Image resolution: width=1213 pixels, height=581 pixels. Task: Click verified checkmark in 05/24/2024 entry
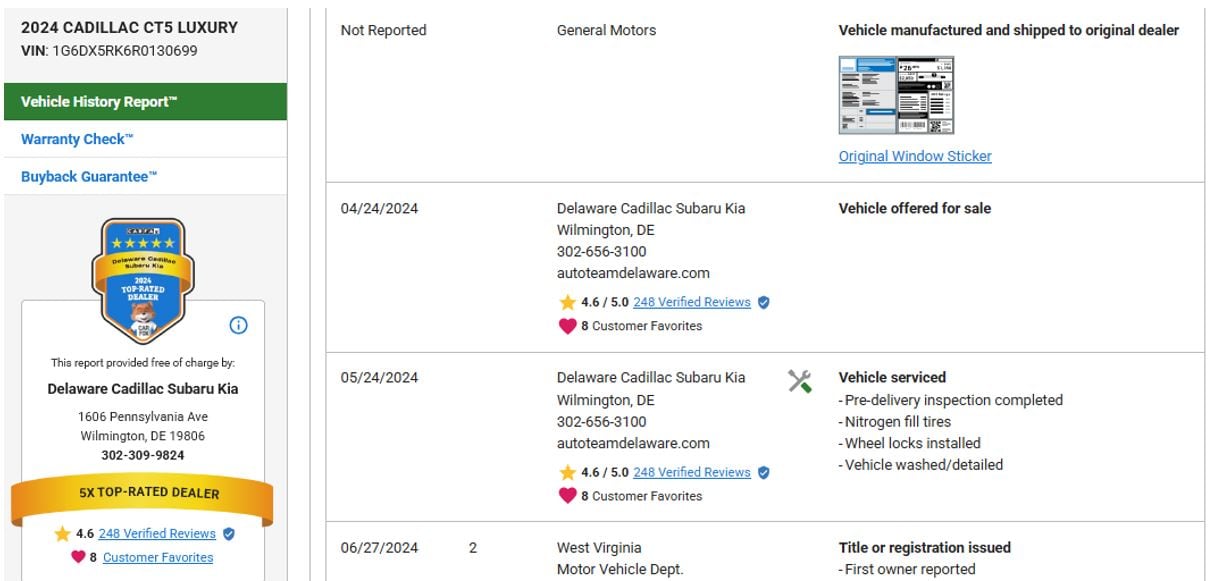click(764, 472)
